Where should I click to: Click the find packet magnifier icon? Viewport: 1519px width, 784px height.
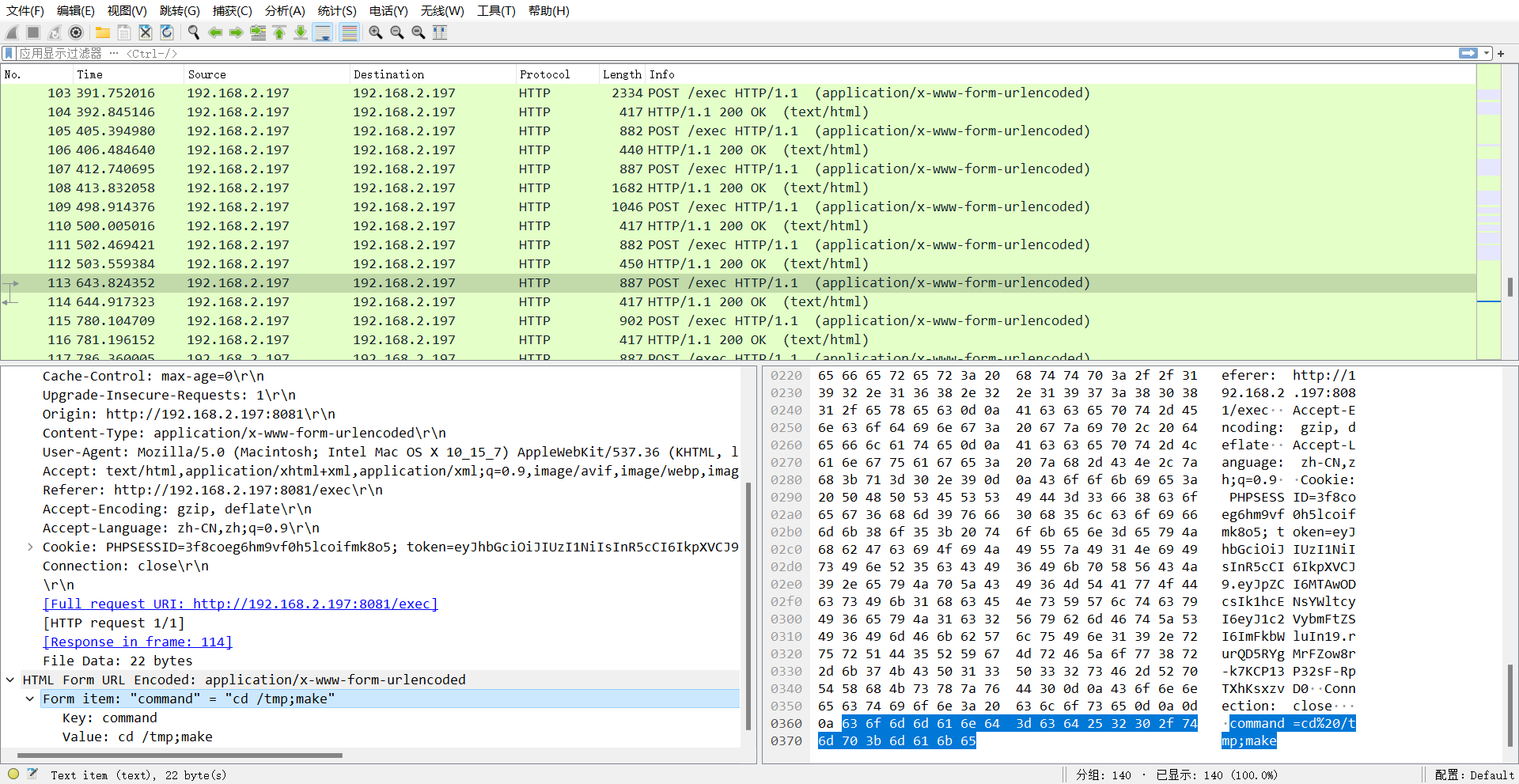pyautogui.click(x=194, y=32)
